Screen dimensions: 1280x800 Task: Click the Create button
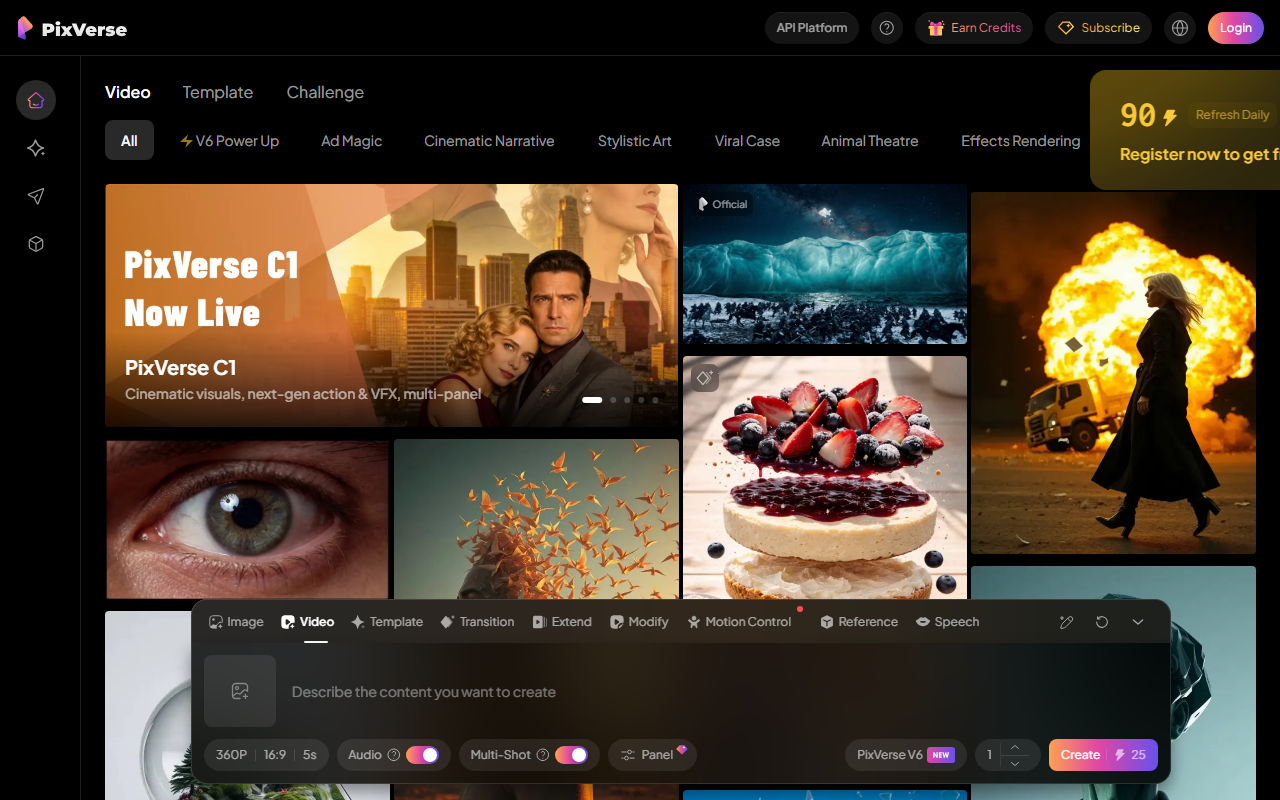tap(1103, 755)
